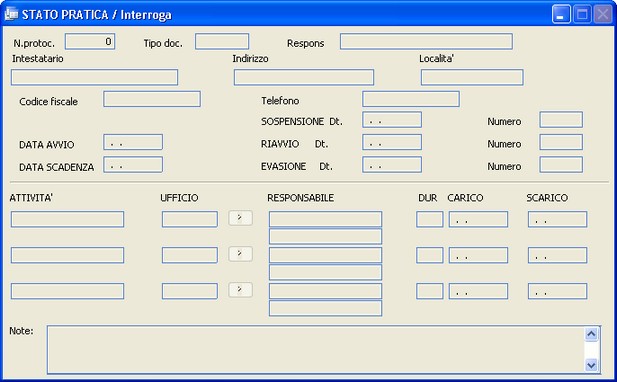
Task: Click the Numero field beside EVASIONE
Action: tap(561, 164)
